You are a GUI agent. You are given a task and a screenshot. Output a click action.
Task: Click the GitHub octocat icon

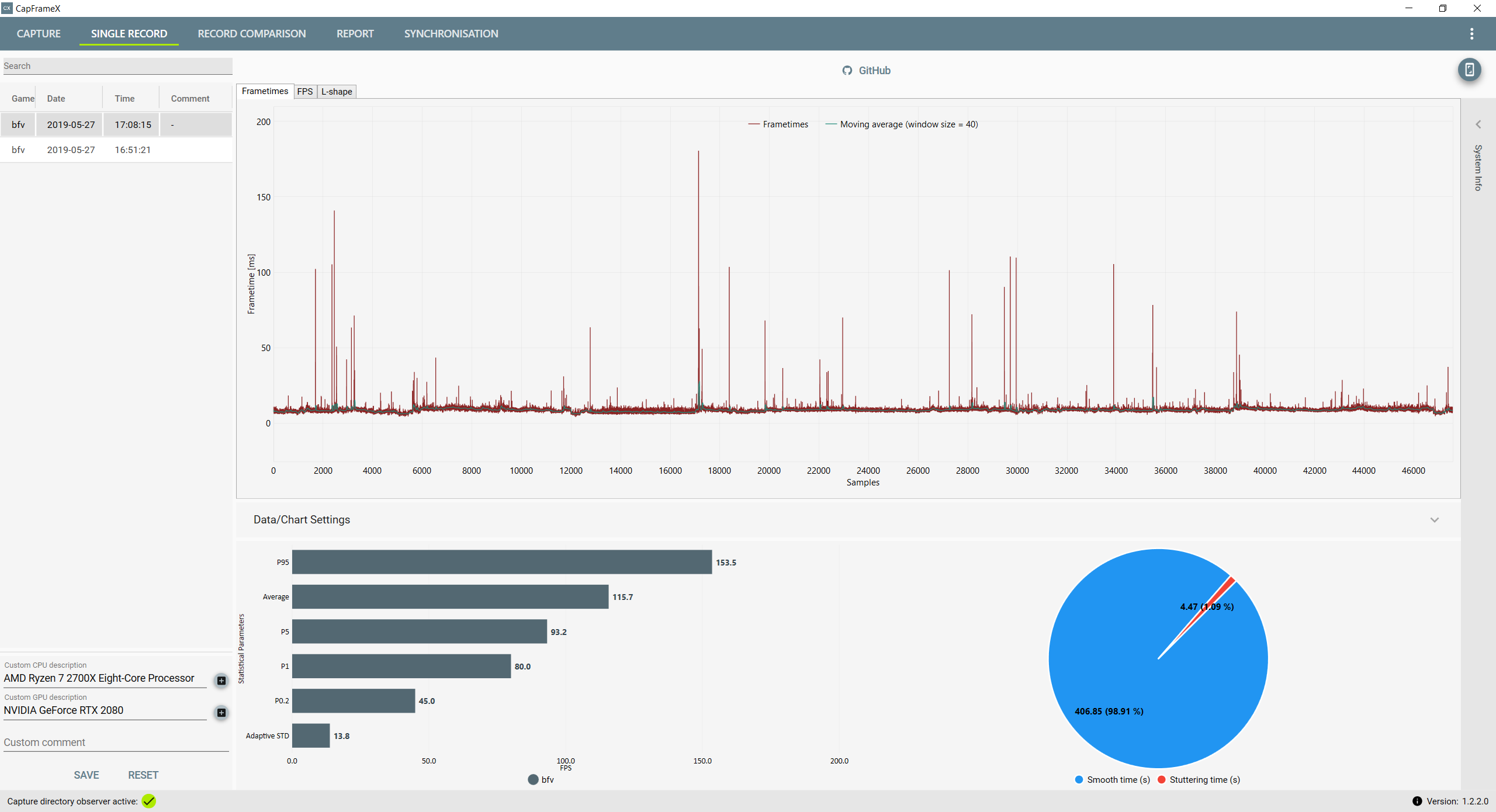pyautogui.click(x=847, y=71)
